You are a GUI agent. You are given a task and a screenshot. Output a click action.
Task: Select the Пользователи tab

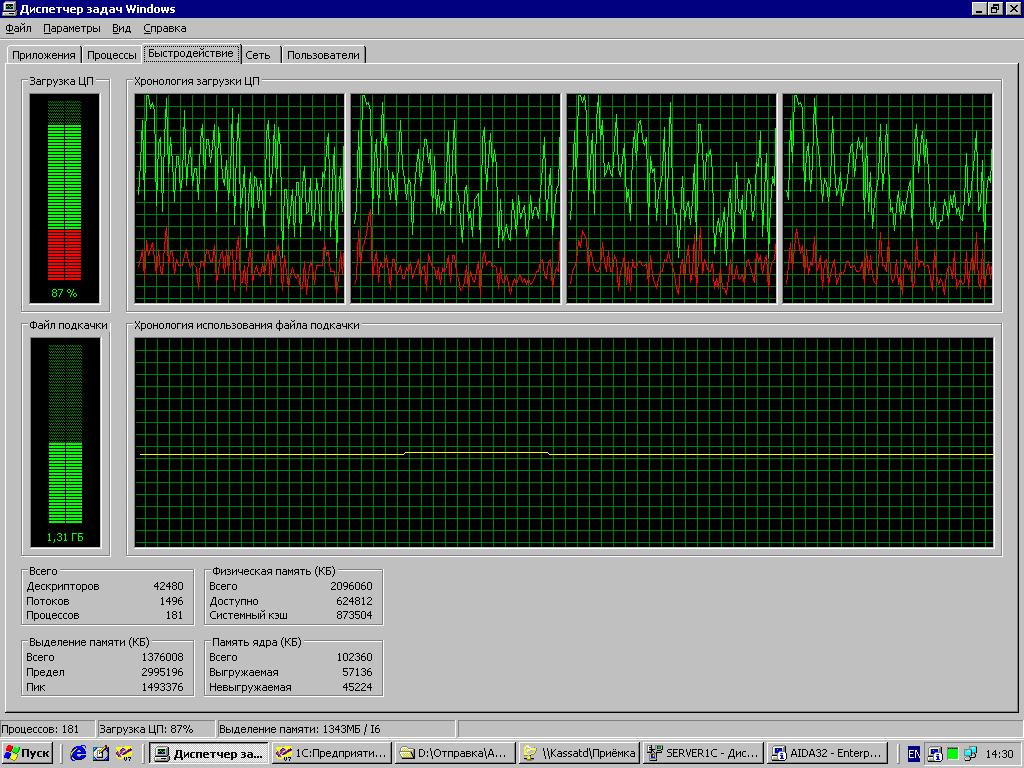(x=323, y=55)
